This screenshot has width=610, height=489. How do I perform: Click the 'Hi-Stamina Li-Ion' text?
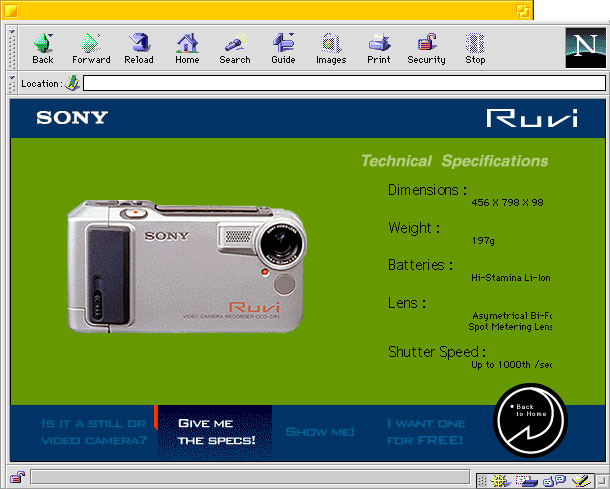tap(511, 278)
